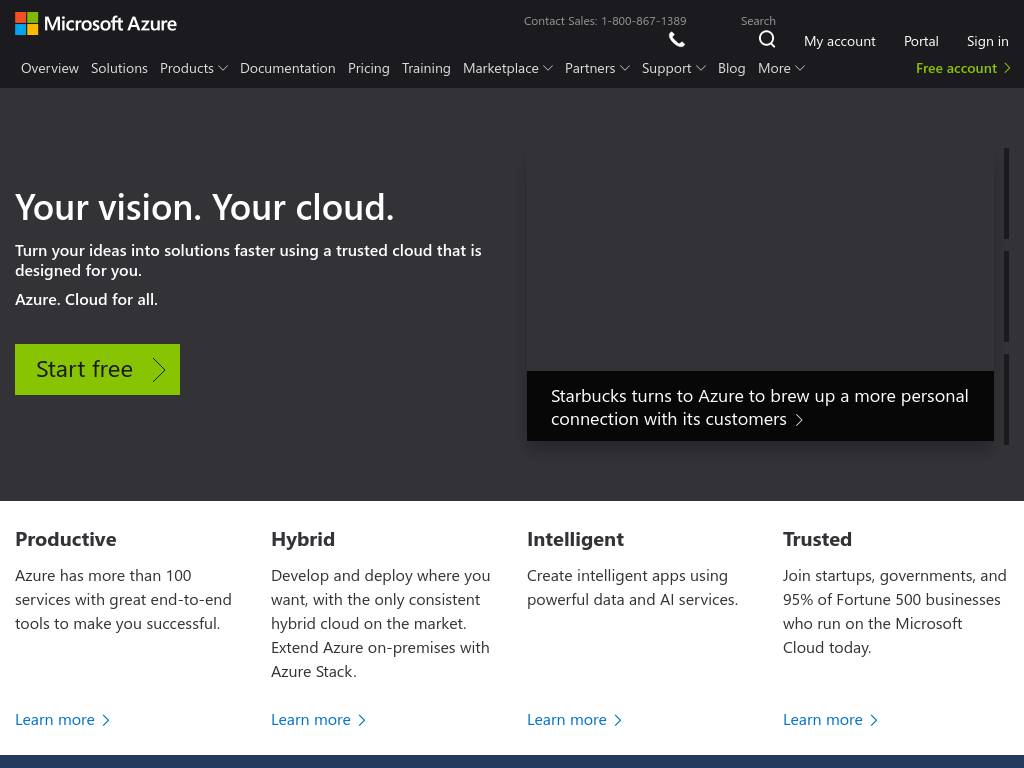The height and width of the screenshot is (768, 1024).
Task: Open the Partners dropdown
Action: pos(597,68)
